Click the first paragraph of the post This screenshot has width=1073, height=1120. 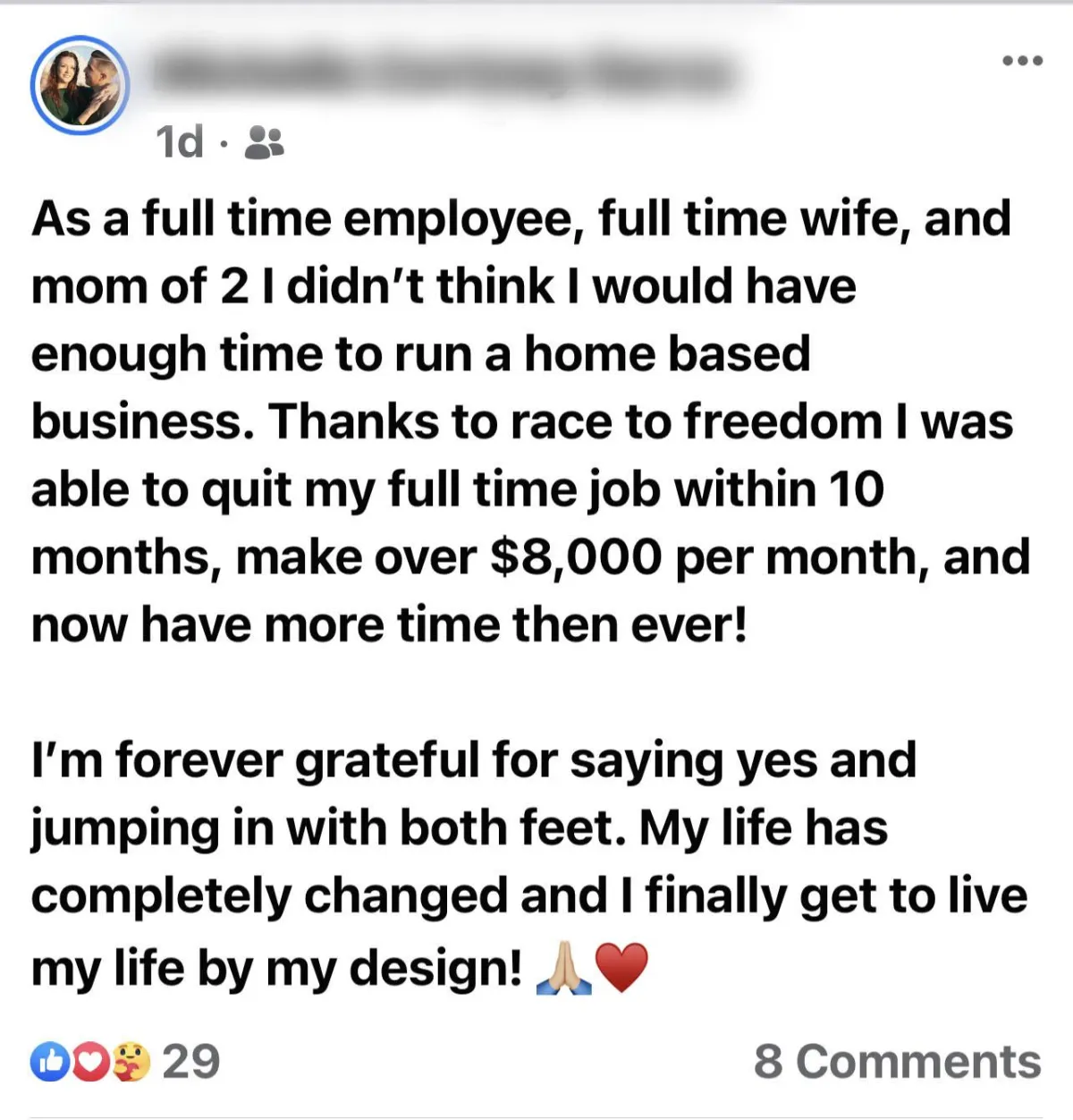(531, 422)
